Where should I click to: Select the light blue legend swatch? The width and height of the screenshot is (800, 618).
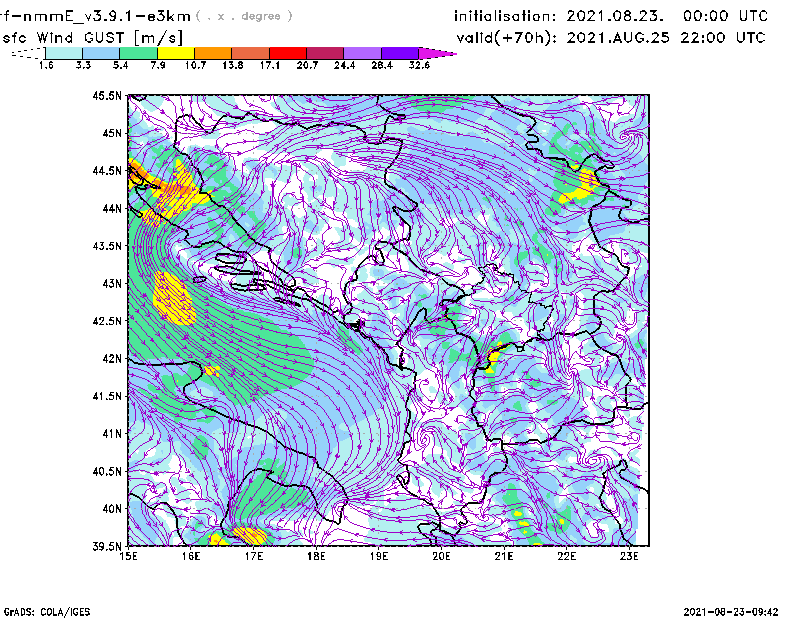pyautogui.click(x=101, y=53)
